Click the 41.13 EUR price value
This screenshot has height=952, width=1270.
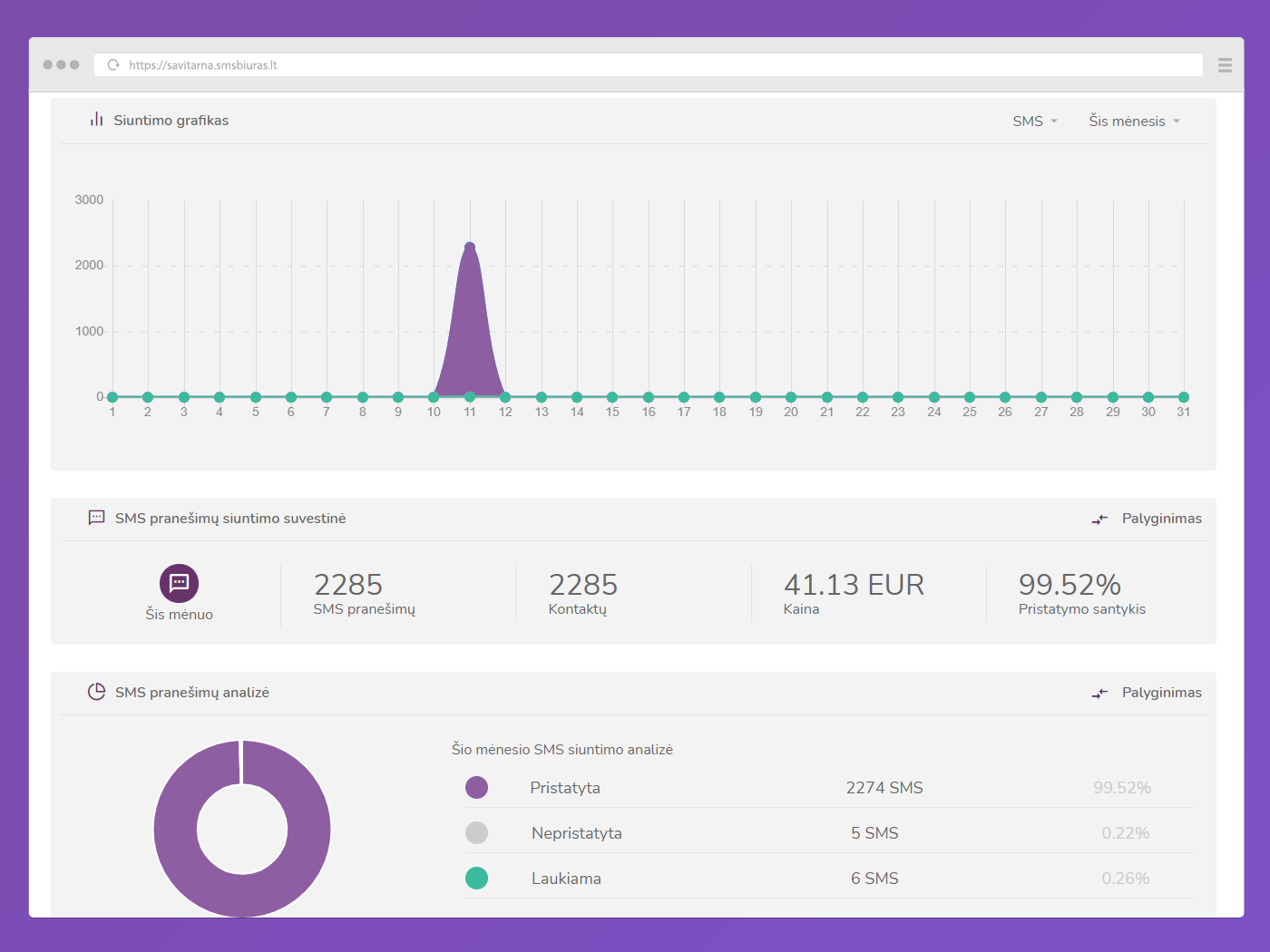(x=854, y=585)
